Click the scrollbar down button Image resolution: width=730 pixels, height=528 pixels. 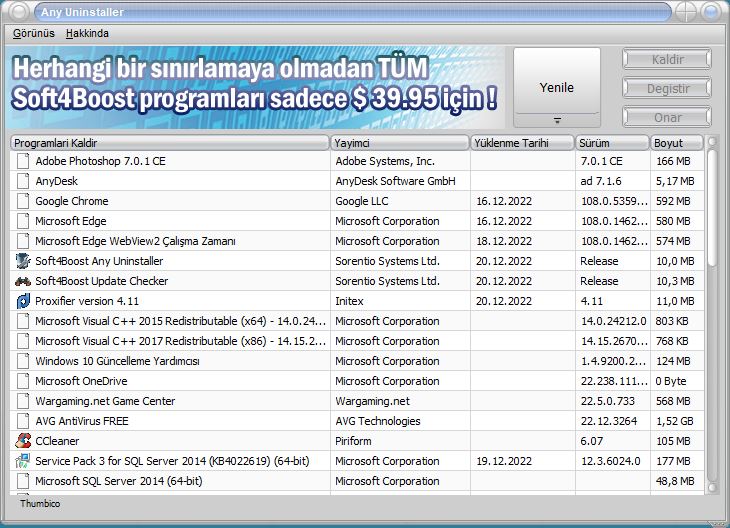coord(712,487)
